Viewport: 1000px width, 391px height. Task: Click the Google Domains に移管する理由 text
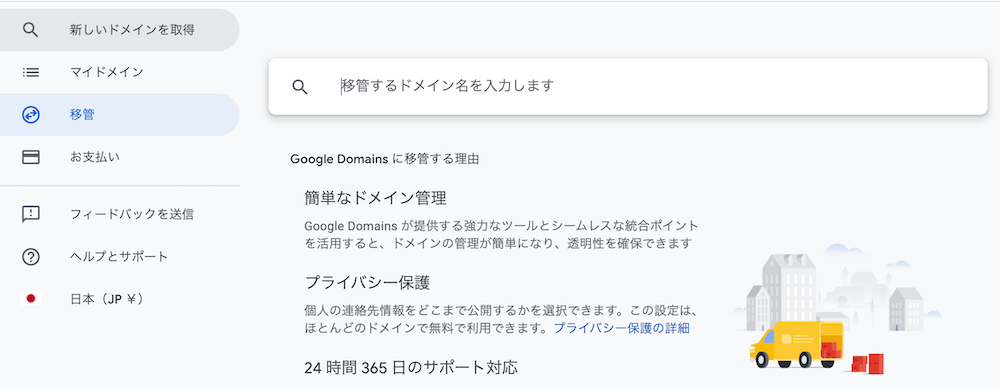pyautogui.click(x=385, y=159)
